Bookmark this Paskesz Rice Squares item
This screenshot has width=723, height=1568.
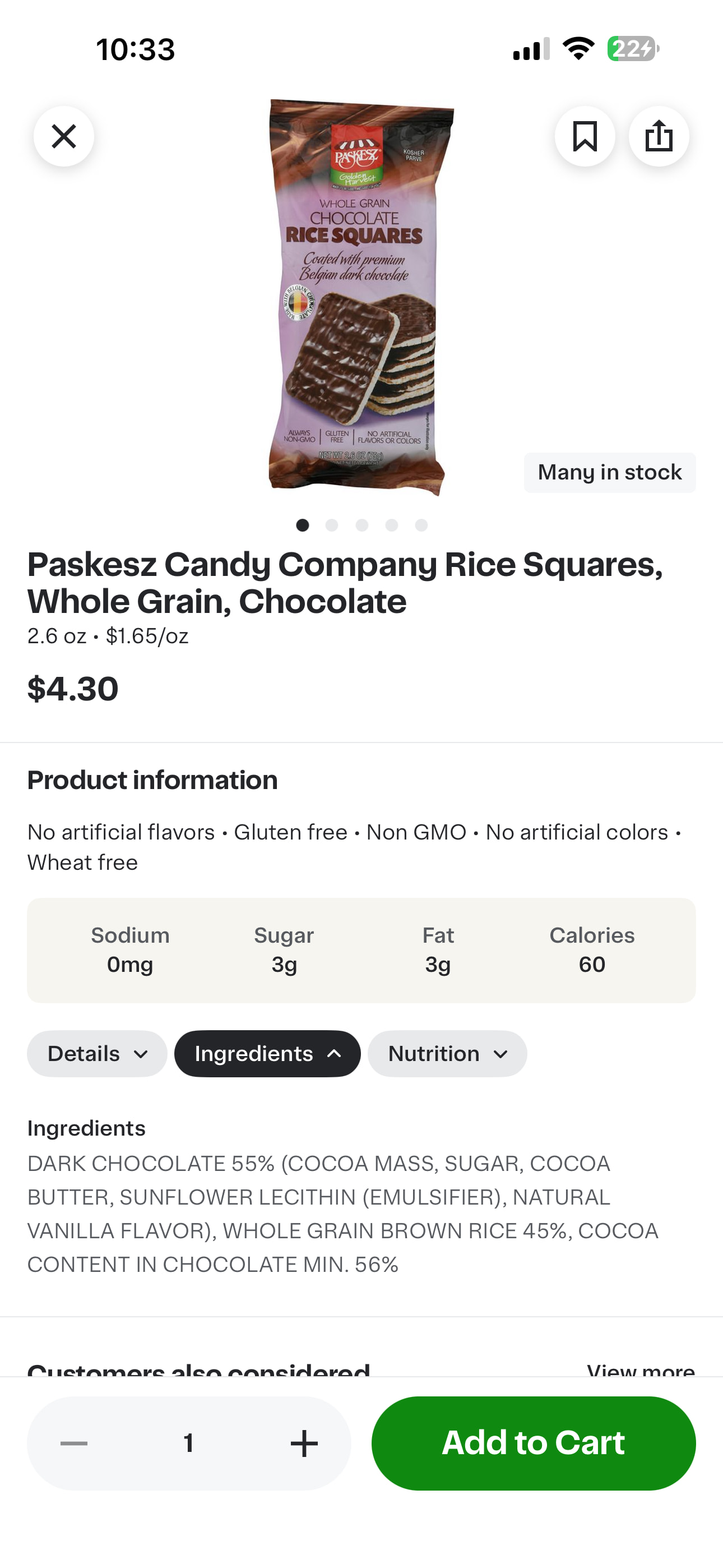click(584, 136)
